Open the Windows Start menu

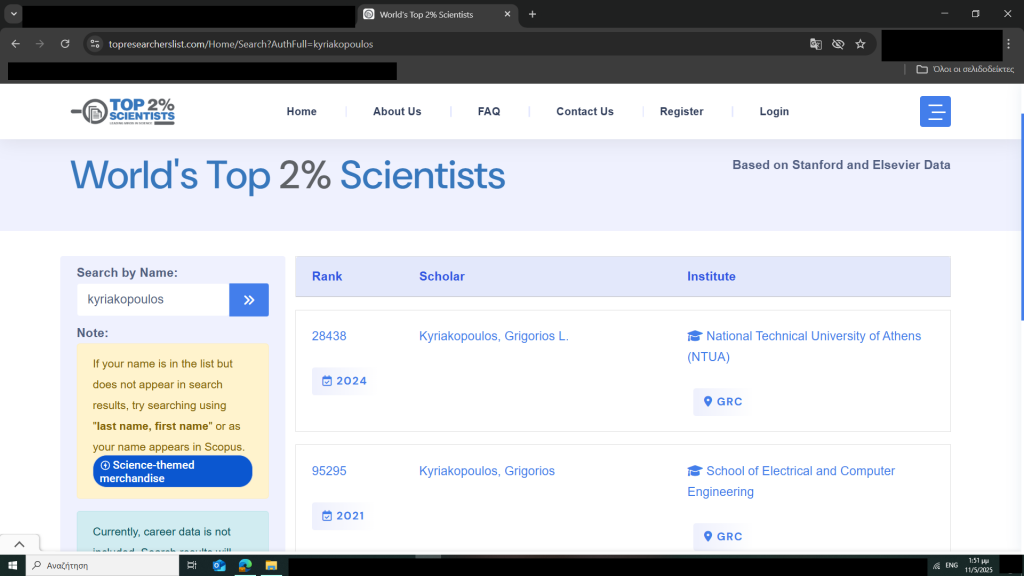point(12,566)
